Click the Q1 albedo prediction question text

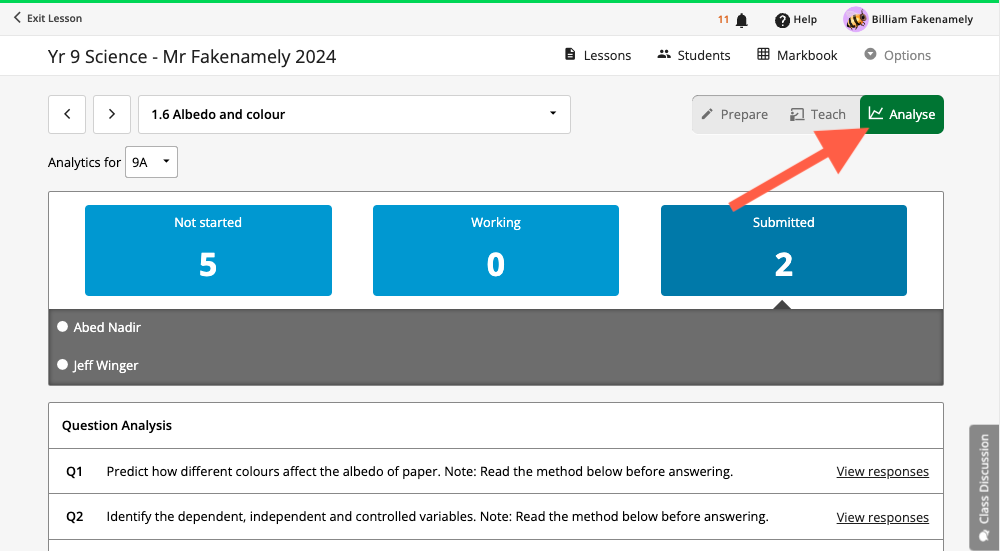pyautogui.click(x=420, y=471)
